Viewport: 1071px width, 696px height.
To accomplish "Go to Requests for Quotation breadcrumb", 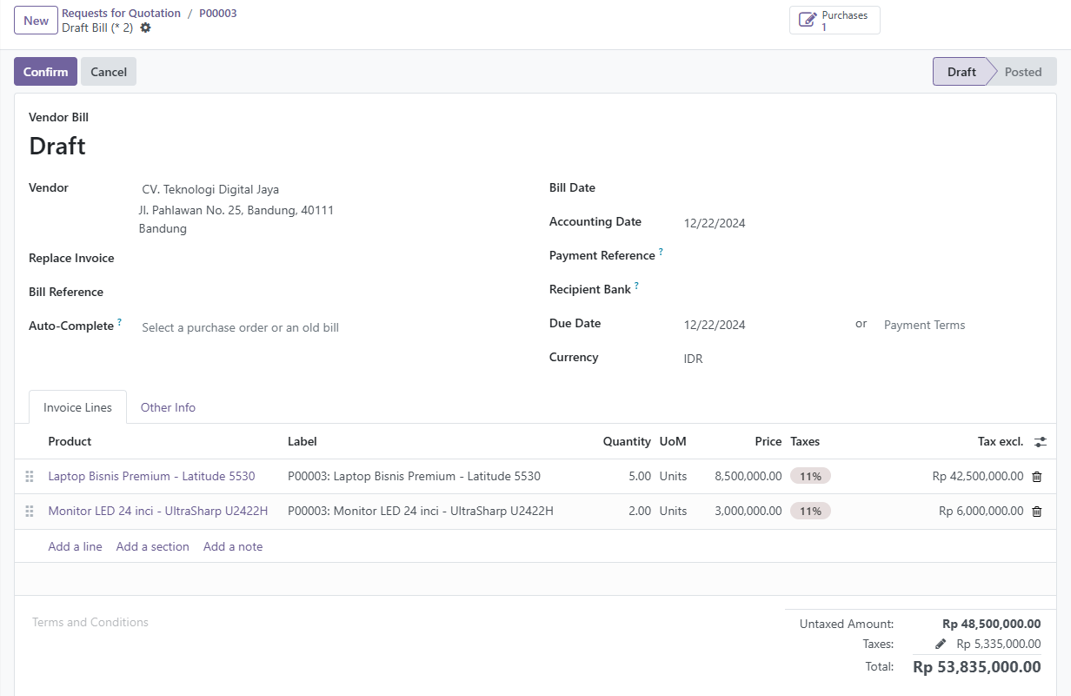I will click(121, 13).
